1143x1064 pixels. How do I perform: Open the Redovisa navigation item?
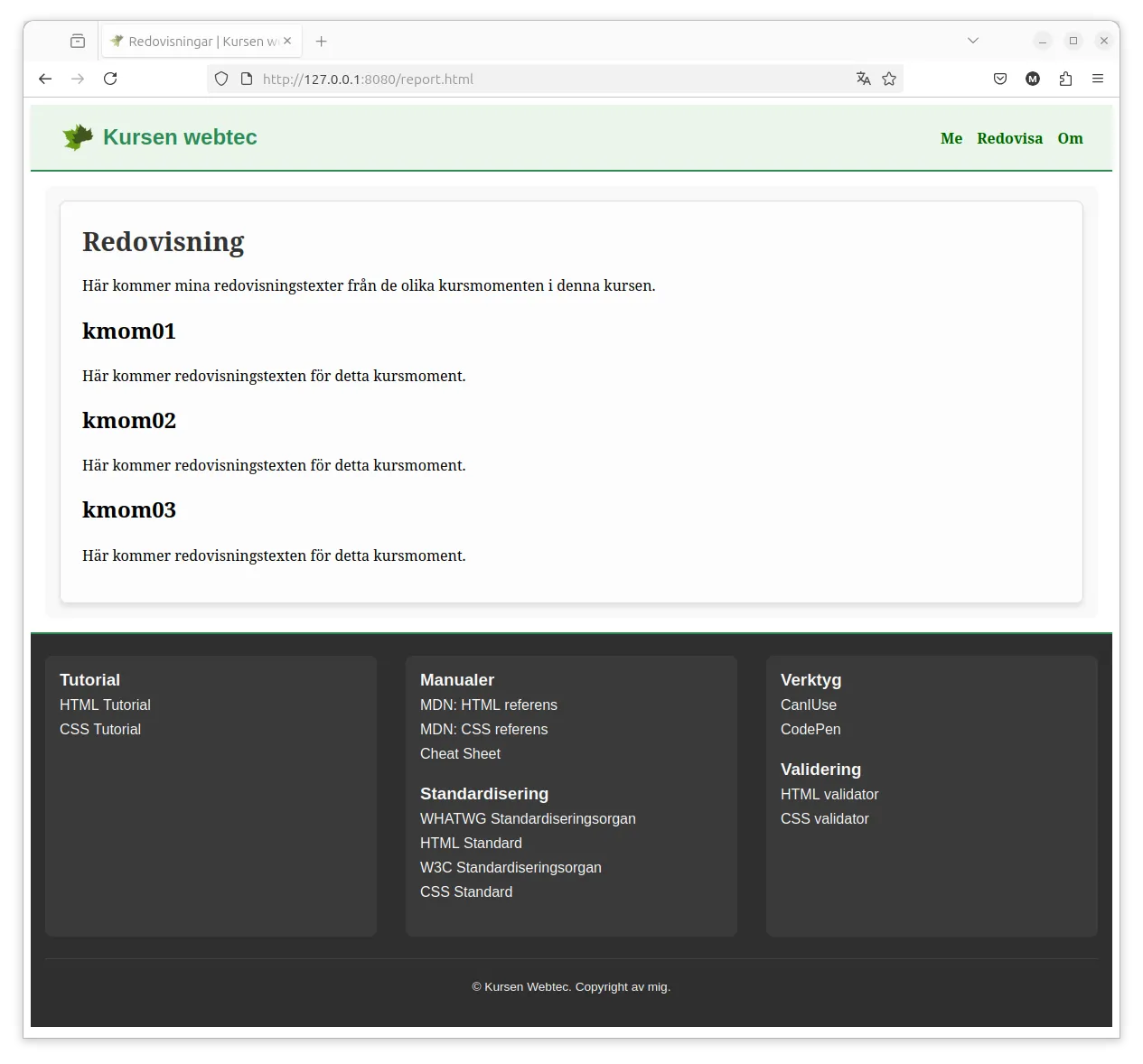[x=1009, y=138]
